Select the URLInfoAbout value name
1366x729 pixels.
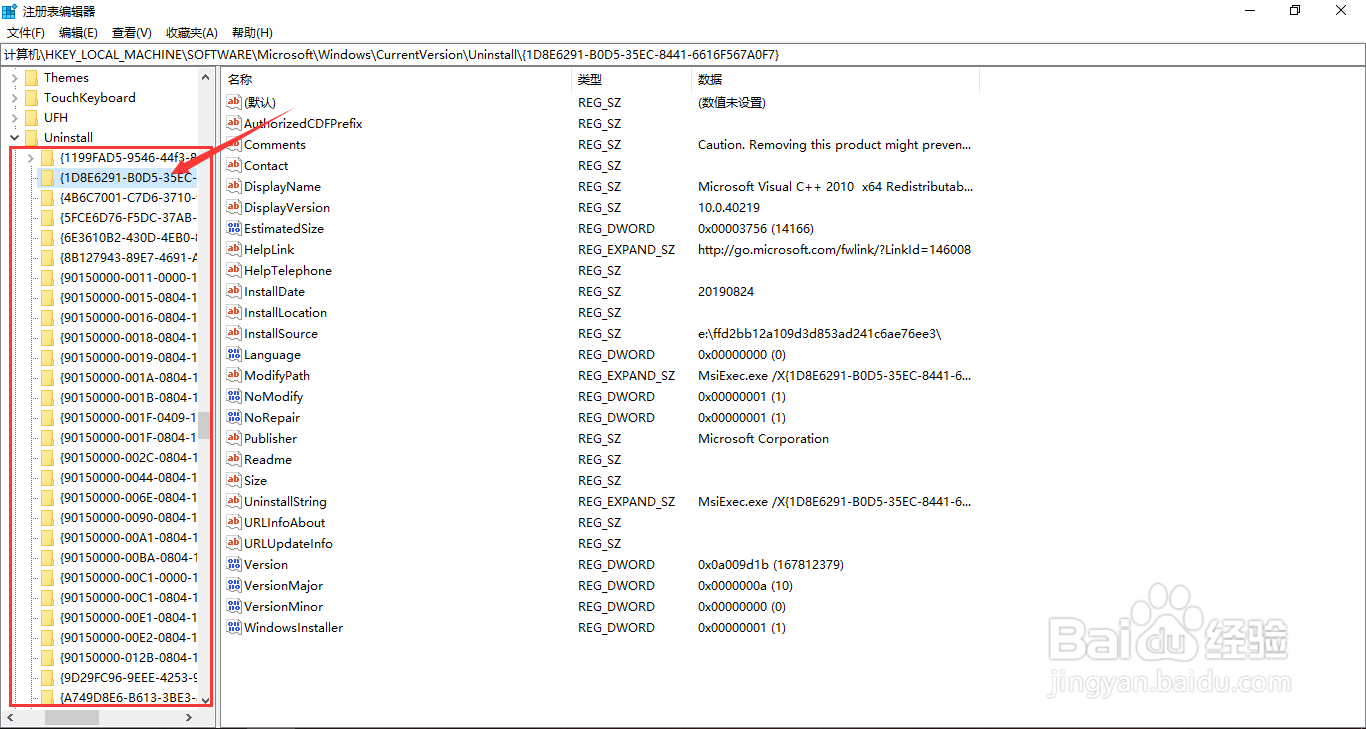click(x=285, y=522)
